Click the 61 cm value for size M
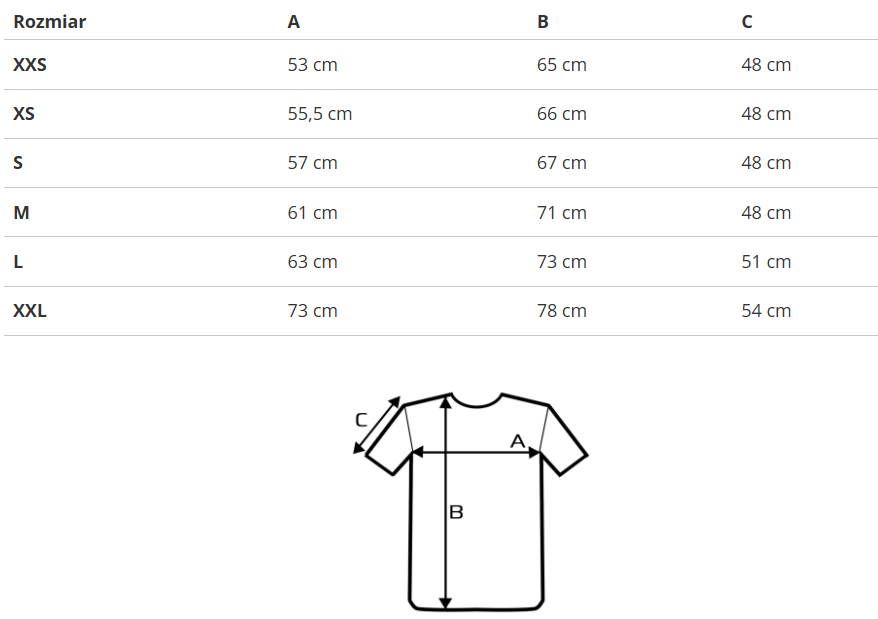878x619 pixels. coord(313,212)
